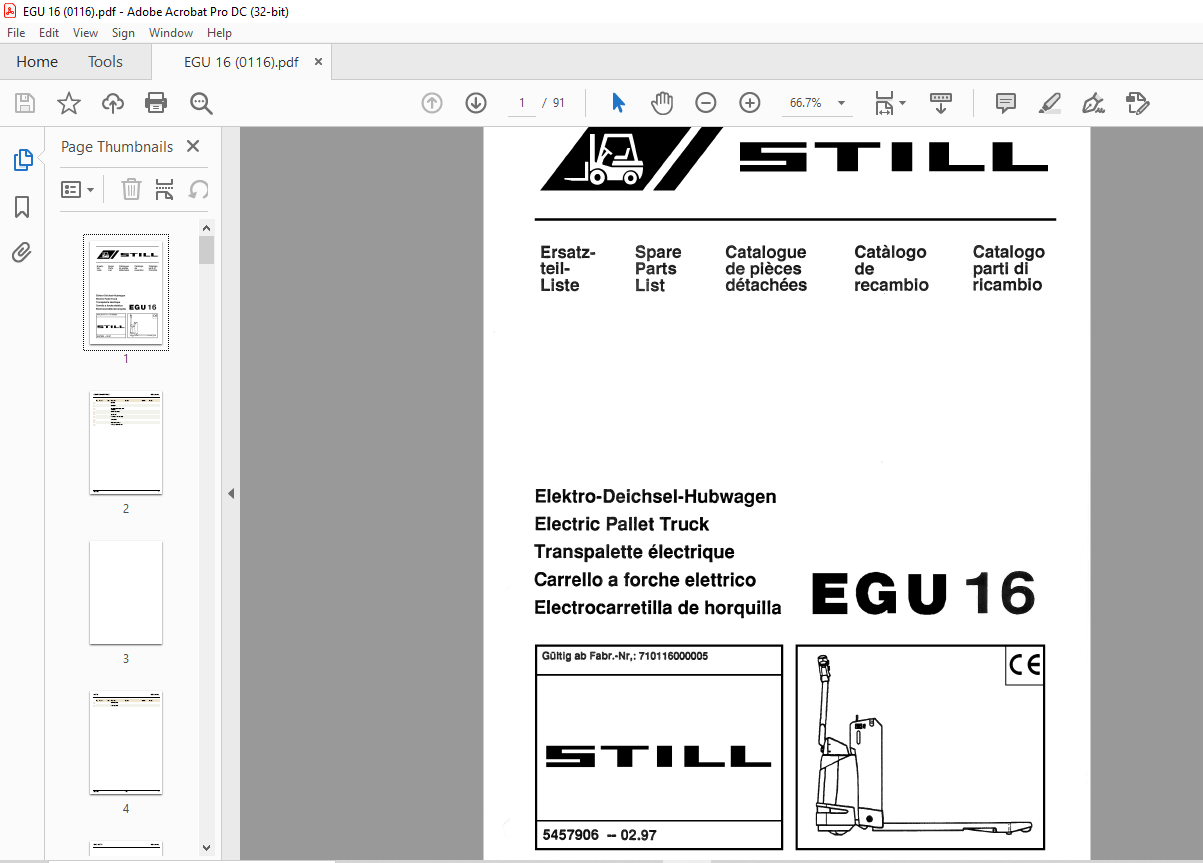Click the 'Transpalette électrique' text

[634, 552]
